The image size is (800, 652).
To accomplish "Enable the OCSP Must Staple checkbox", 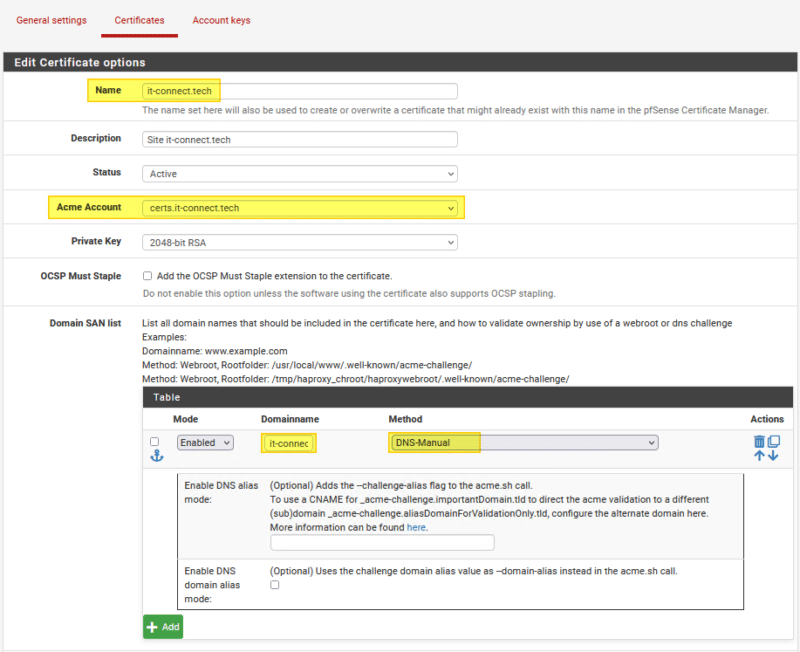I will pos(148,276).
